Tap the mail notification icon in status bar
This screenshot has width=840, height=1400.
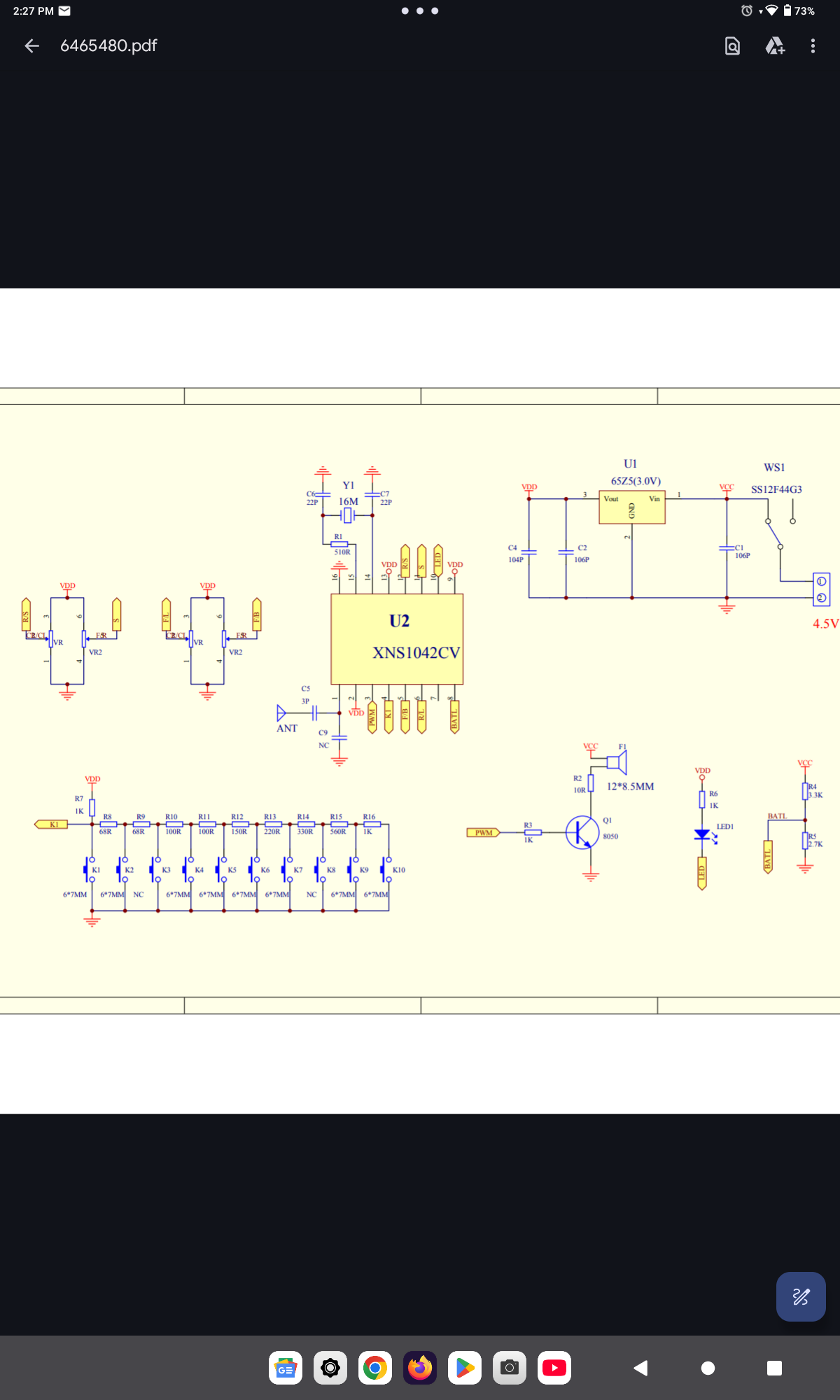click(64, 10)
